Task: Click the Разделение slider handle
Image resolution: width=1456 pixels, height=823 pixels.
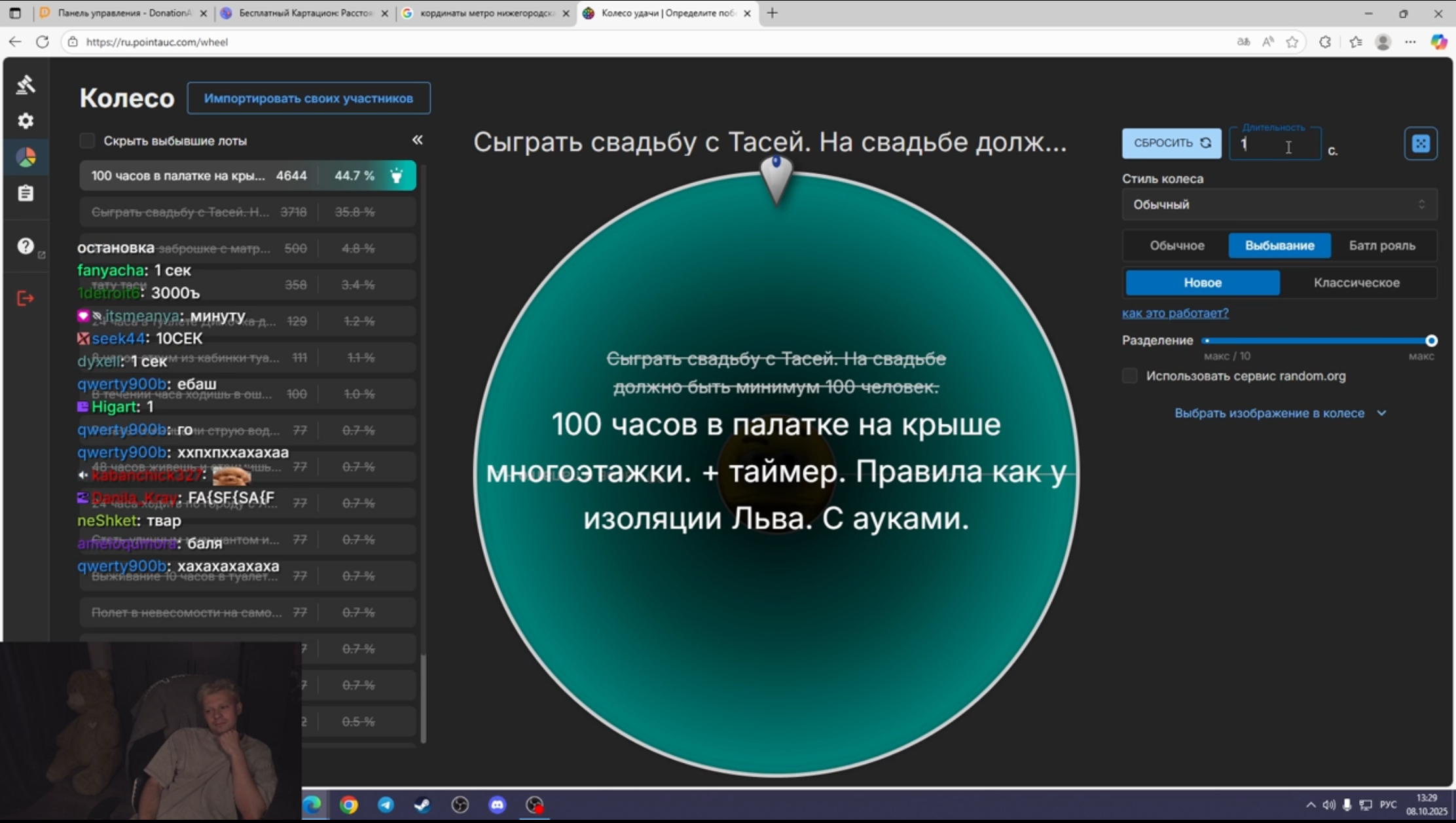Action: tap(1431, 340)
